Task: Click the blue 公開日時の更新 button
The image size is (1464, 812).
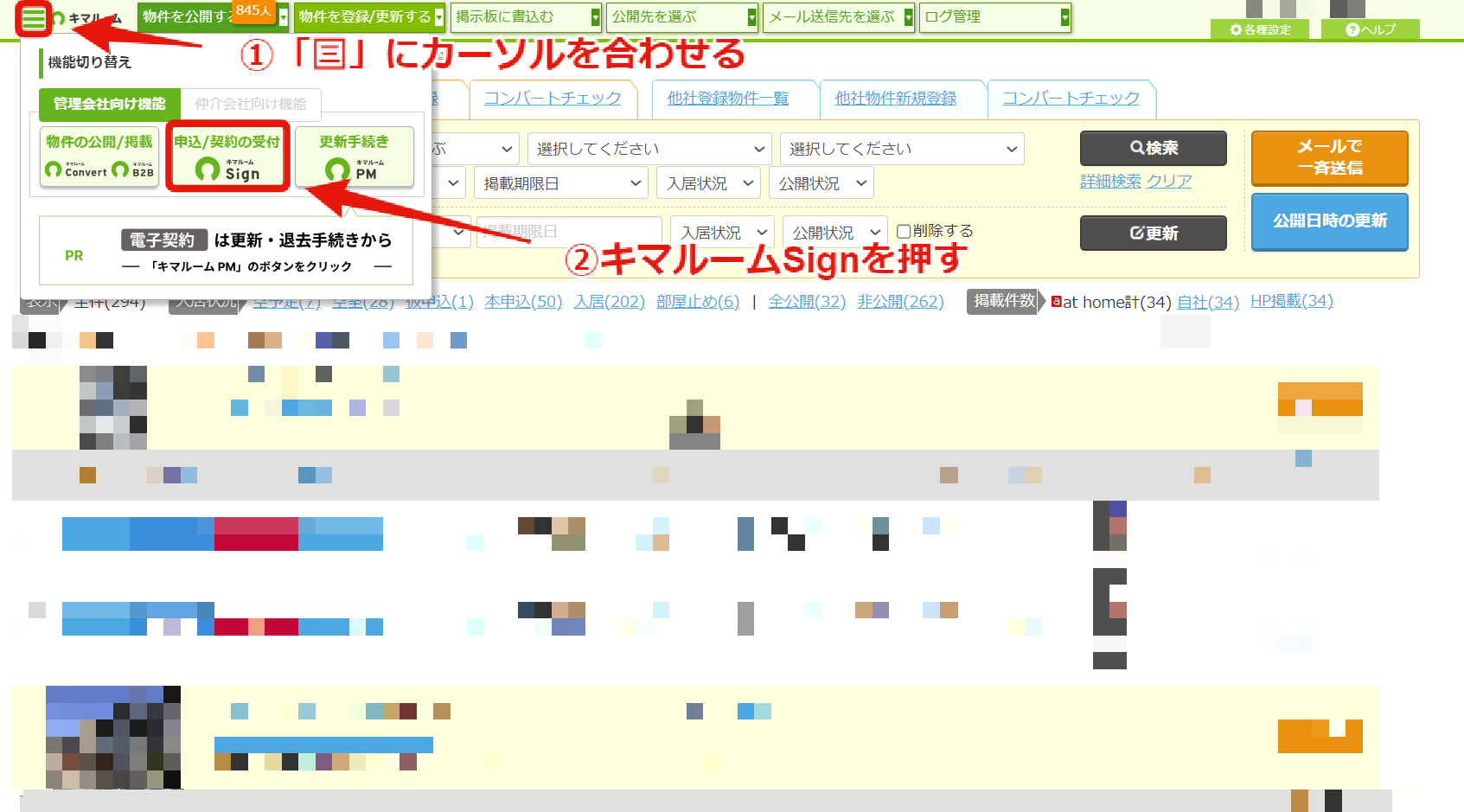Action: click(1330, 221)
